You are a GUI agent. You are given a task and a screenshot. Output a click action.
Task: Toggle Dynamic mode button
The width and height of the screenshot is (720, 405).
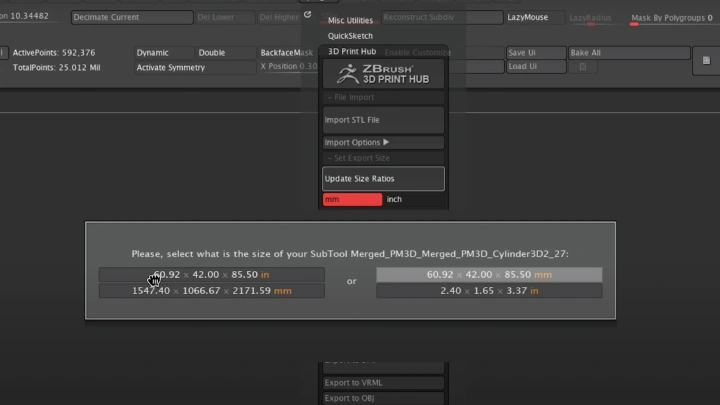pos(163,53)
